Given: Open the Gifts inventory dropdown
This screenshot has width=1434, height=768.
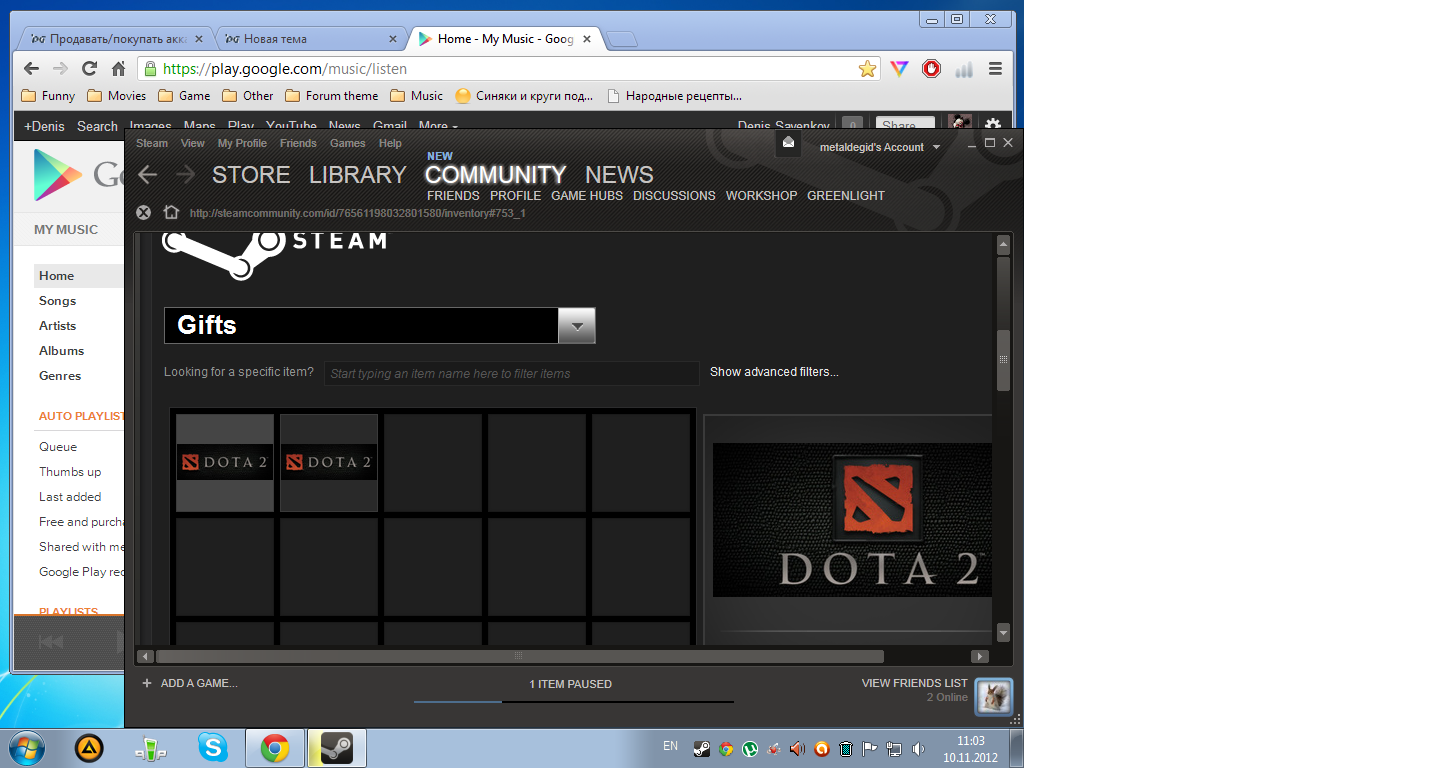Looking at the screenshot, I should [x=577, y=325].
